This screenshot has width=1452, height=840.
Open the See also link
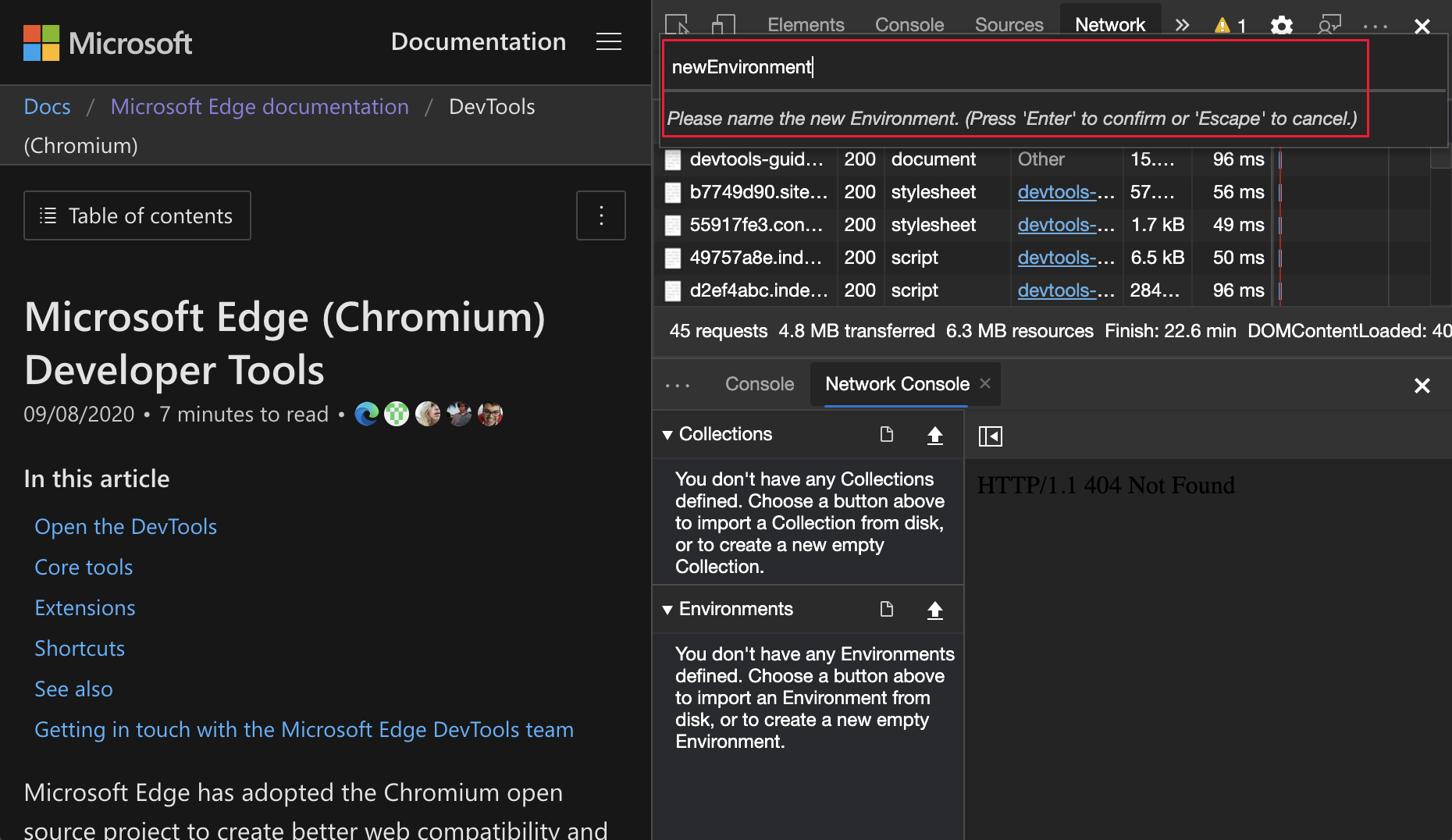74,689
